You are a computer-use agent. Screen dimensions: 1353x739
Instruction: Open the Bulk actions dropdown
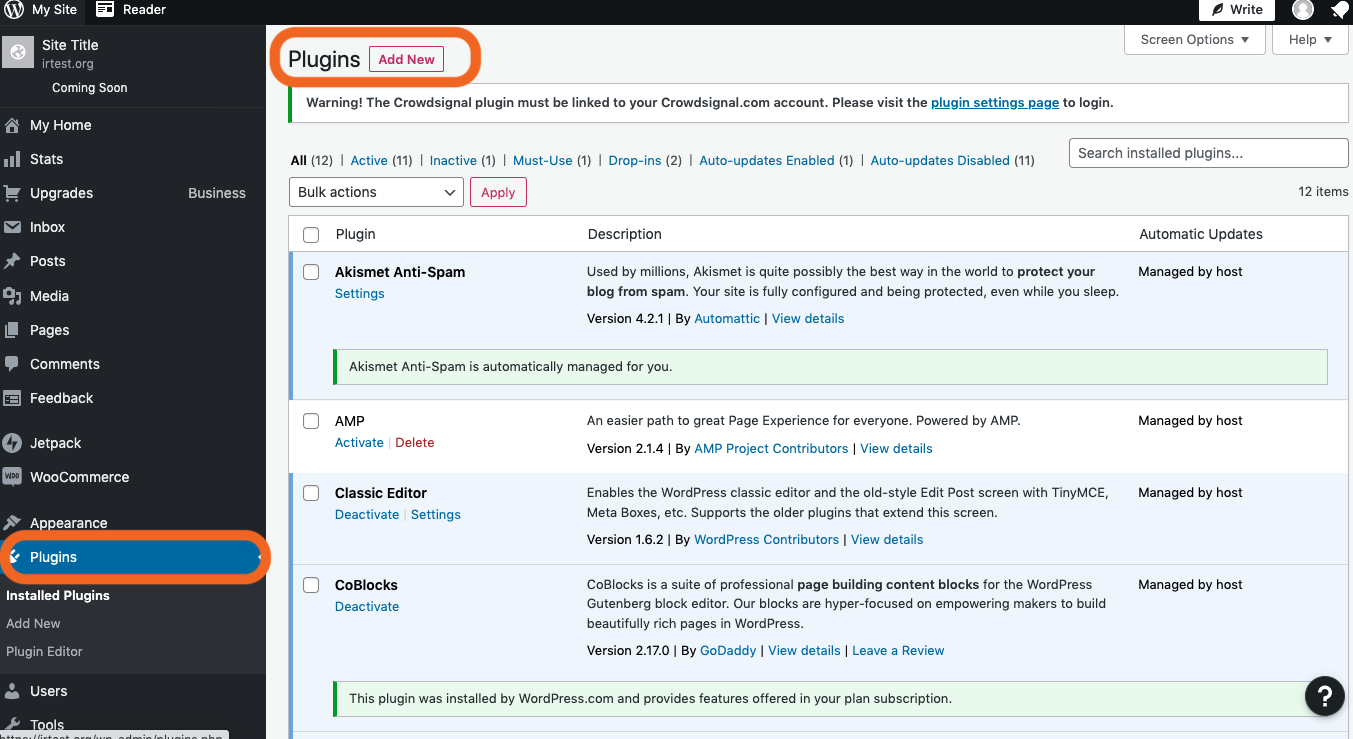tap(376, 192)
